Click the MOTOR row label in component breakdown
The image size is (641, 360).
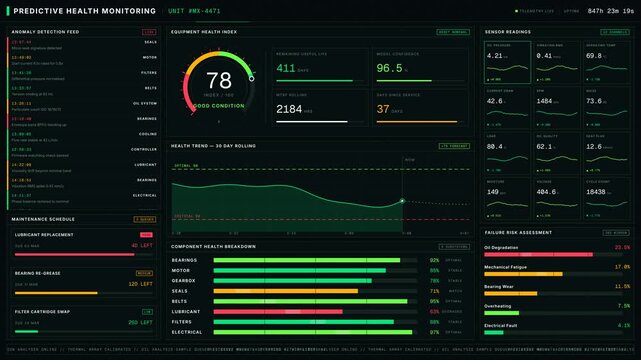coord(181,271)
